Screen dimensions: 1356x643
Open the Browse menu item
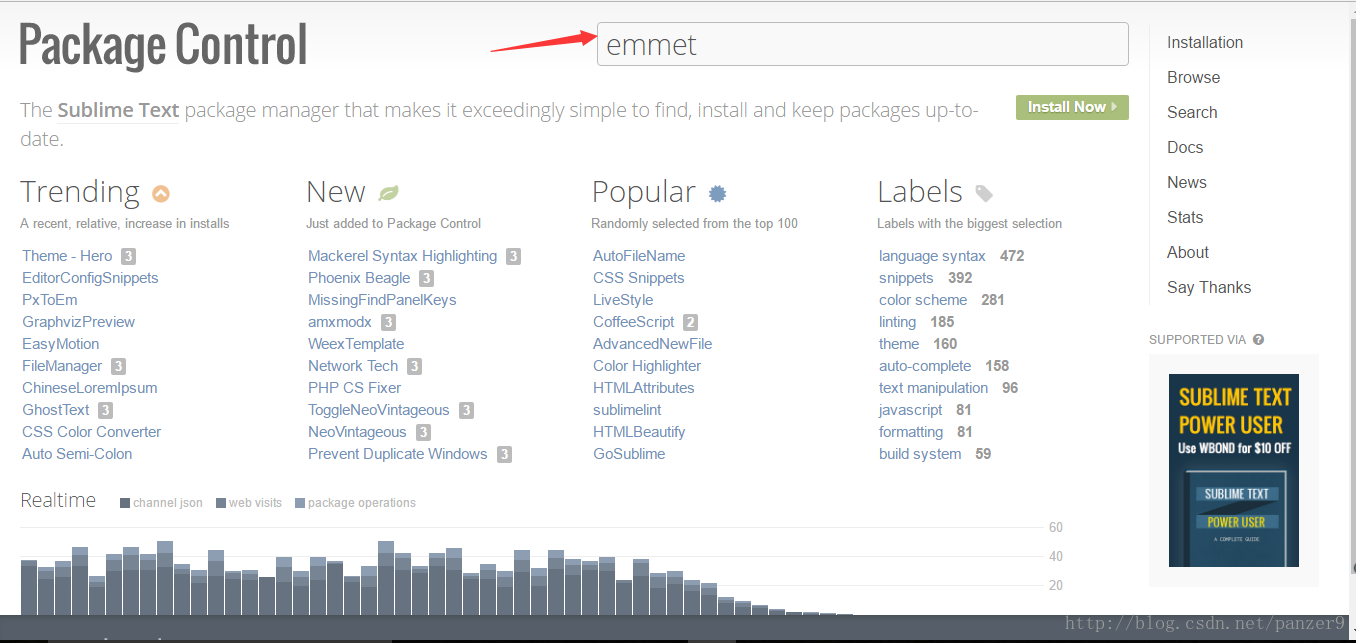[1193, 77]
